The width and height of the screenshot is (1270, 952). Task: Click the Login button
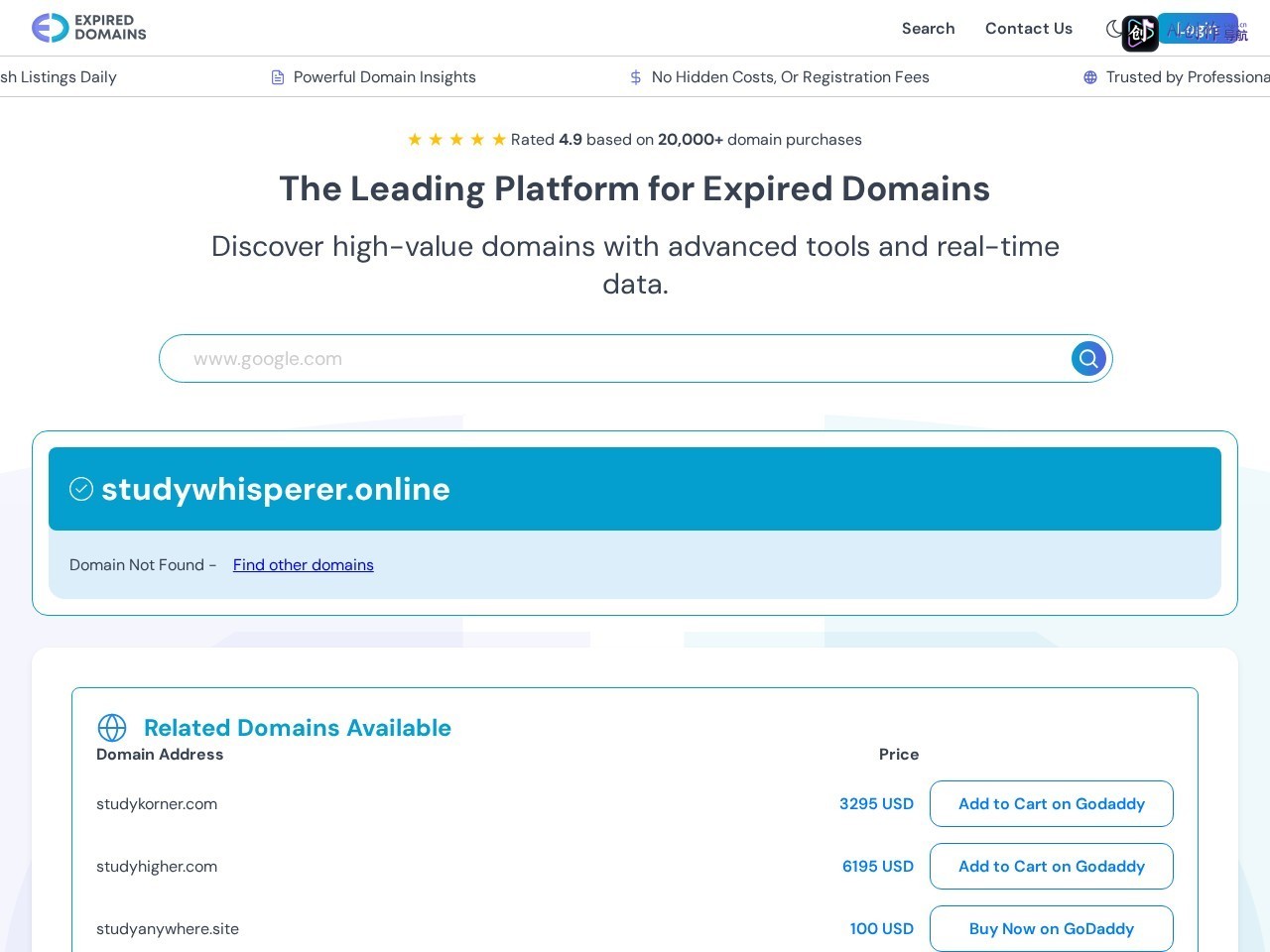coord(1198,29)
